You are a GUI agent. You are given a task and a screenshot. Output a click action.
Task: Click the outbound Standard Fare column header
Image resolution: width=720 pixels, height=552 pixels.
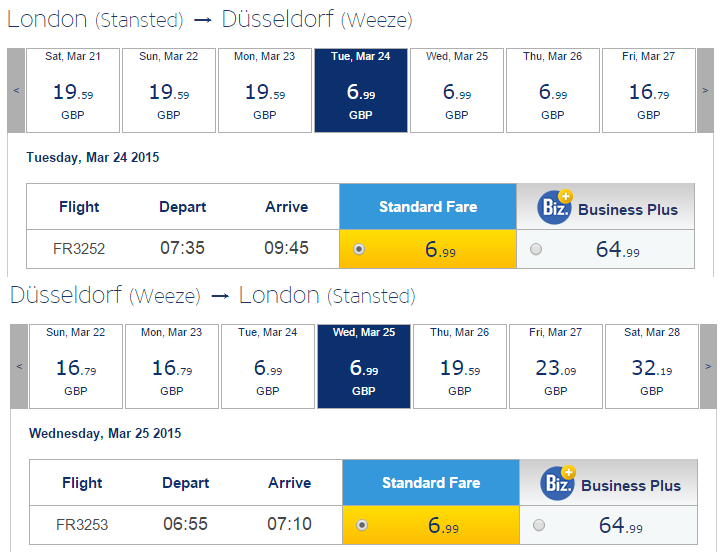click(x=428, y=207)
